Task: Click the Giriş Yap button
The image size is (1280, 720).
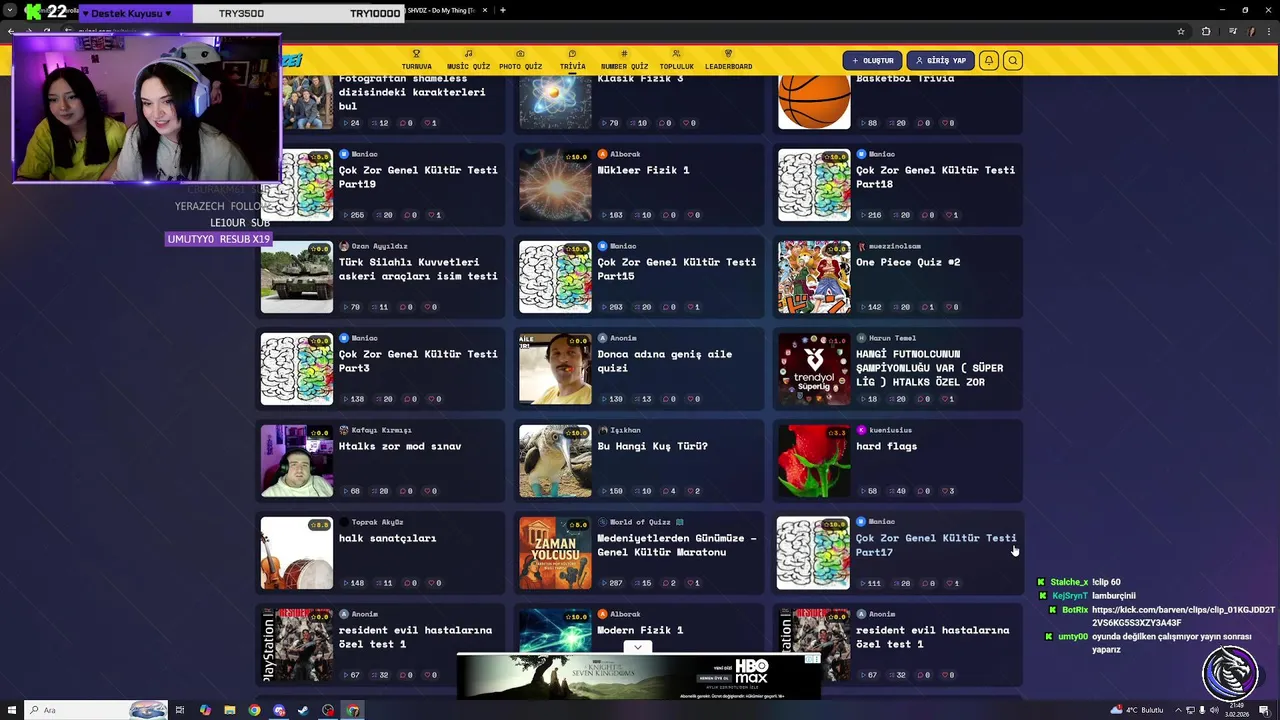Action: [x=941, y=60]
